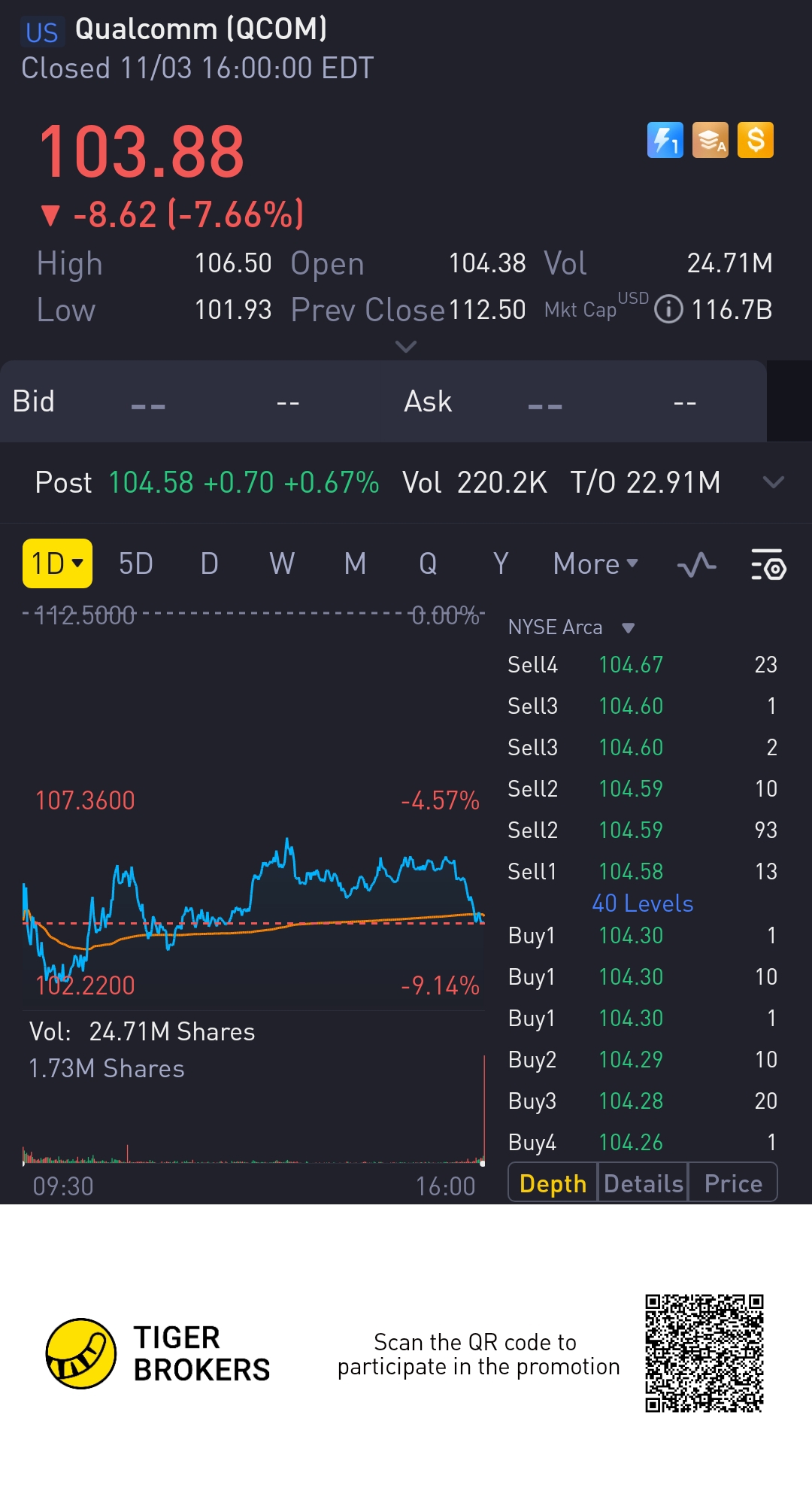Image resolution: width=812 pixels, height=1503 pixels.
Task: Switch to the Details tab
Action: 643,1183
